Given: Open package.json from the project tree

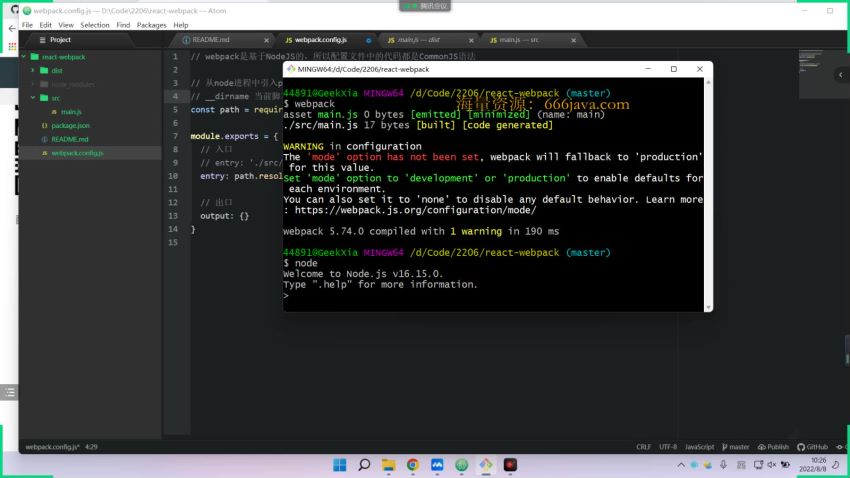Looking at the screenshot, I should tap(70, 126).
